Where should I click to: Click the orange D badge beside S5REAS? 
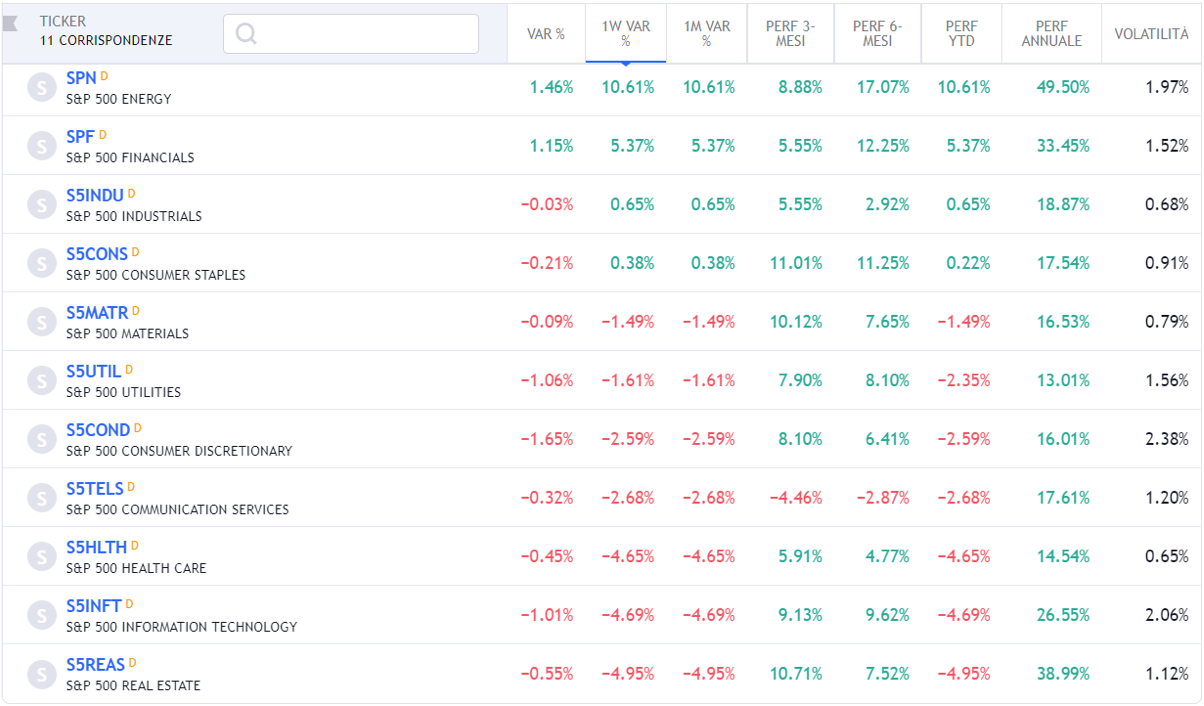click(132, 662)
